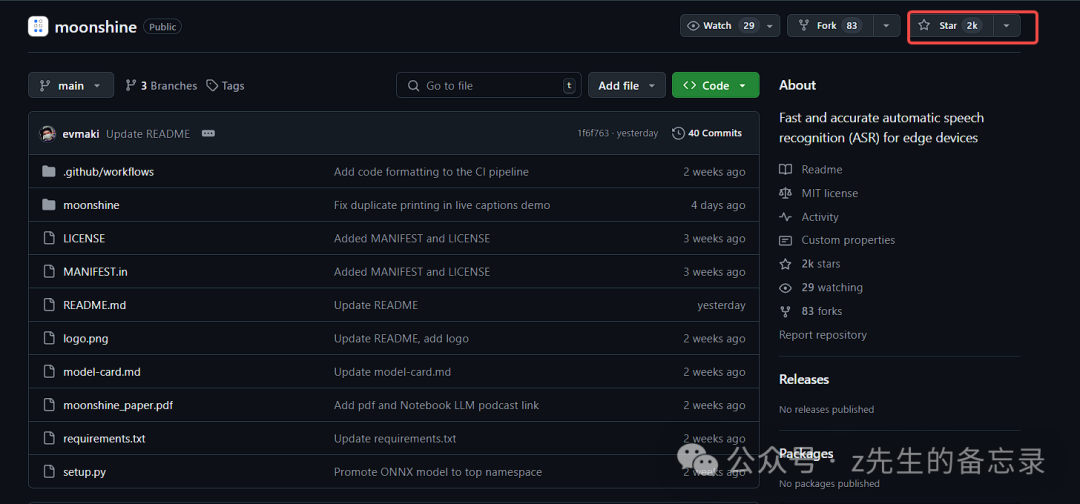Open the dropdown arrow next to Fork
Viewport: 1080px width, 504px height.
pyautogui.click(x=886, y=25)
